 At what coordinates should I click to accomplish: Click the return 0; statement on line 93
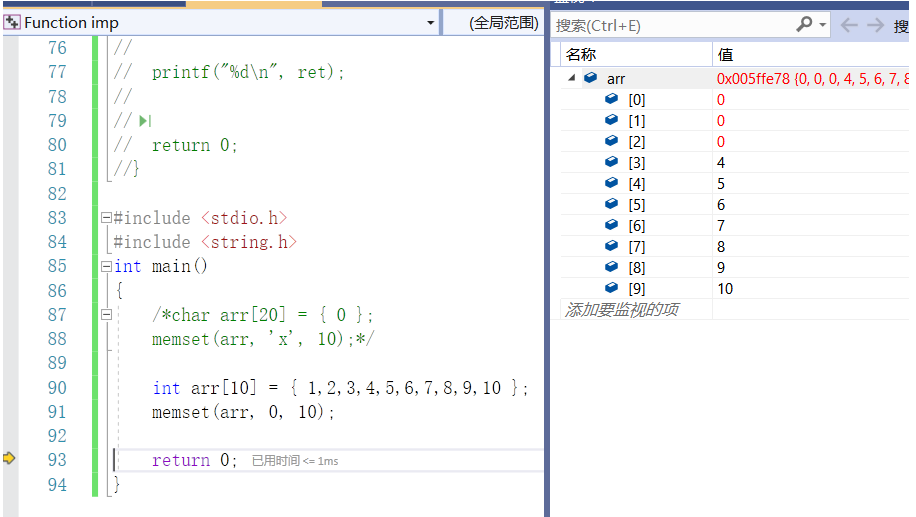(195, 460)
